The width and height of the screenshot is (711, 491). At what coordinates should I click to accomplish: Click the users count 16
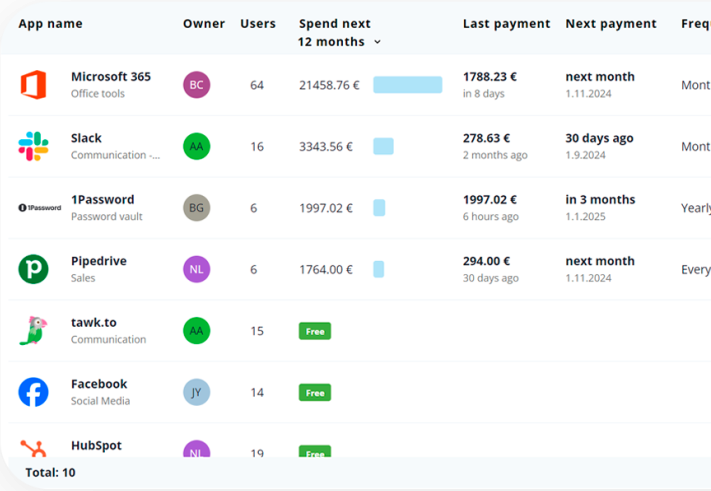257,147
